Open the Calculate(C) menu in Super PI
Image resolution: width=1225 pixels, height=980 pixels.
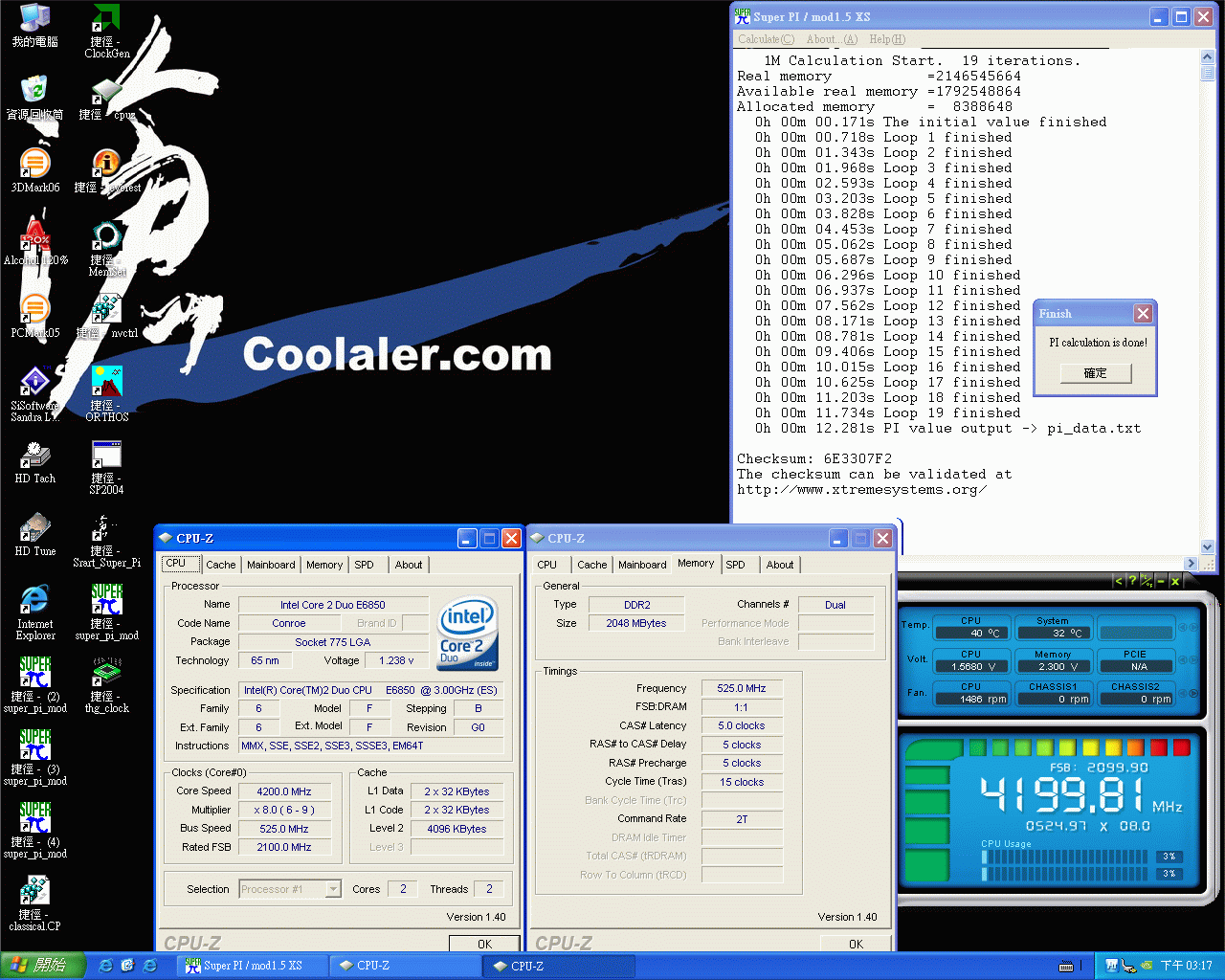766,39
